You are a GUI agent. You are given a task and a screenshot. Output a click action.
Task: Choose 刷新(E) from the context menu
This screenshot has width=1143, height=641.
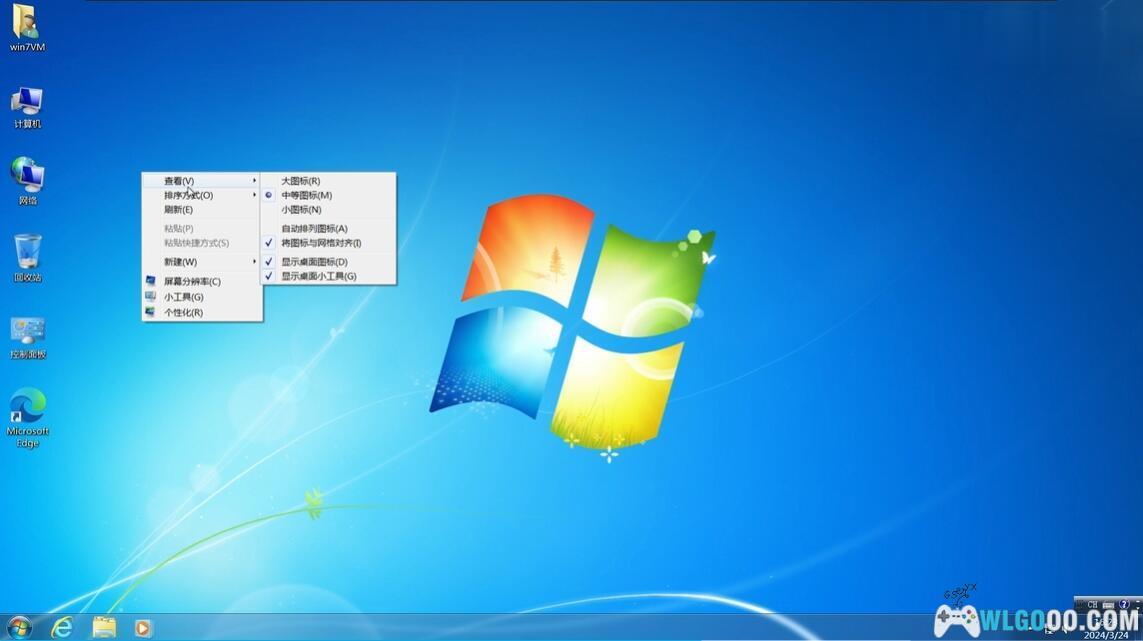178,210
